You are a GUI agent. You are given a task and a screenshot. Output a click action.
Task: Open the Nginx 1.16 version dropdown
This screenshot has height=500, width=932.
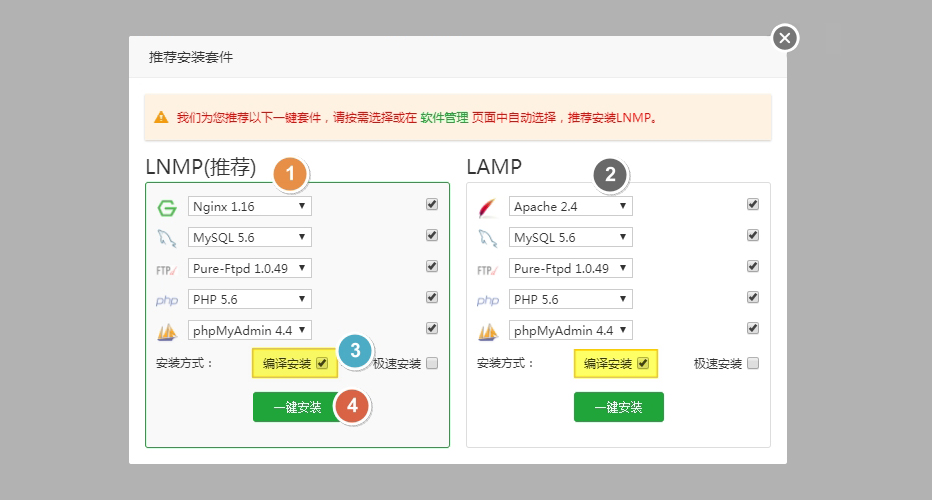click(x=250, y=206)
